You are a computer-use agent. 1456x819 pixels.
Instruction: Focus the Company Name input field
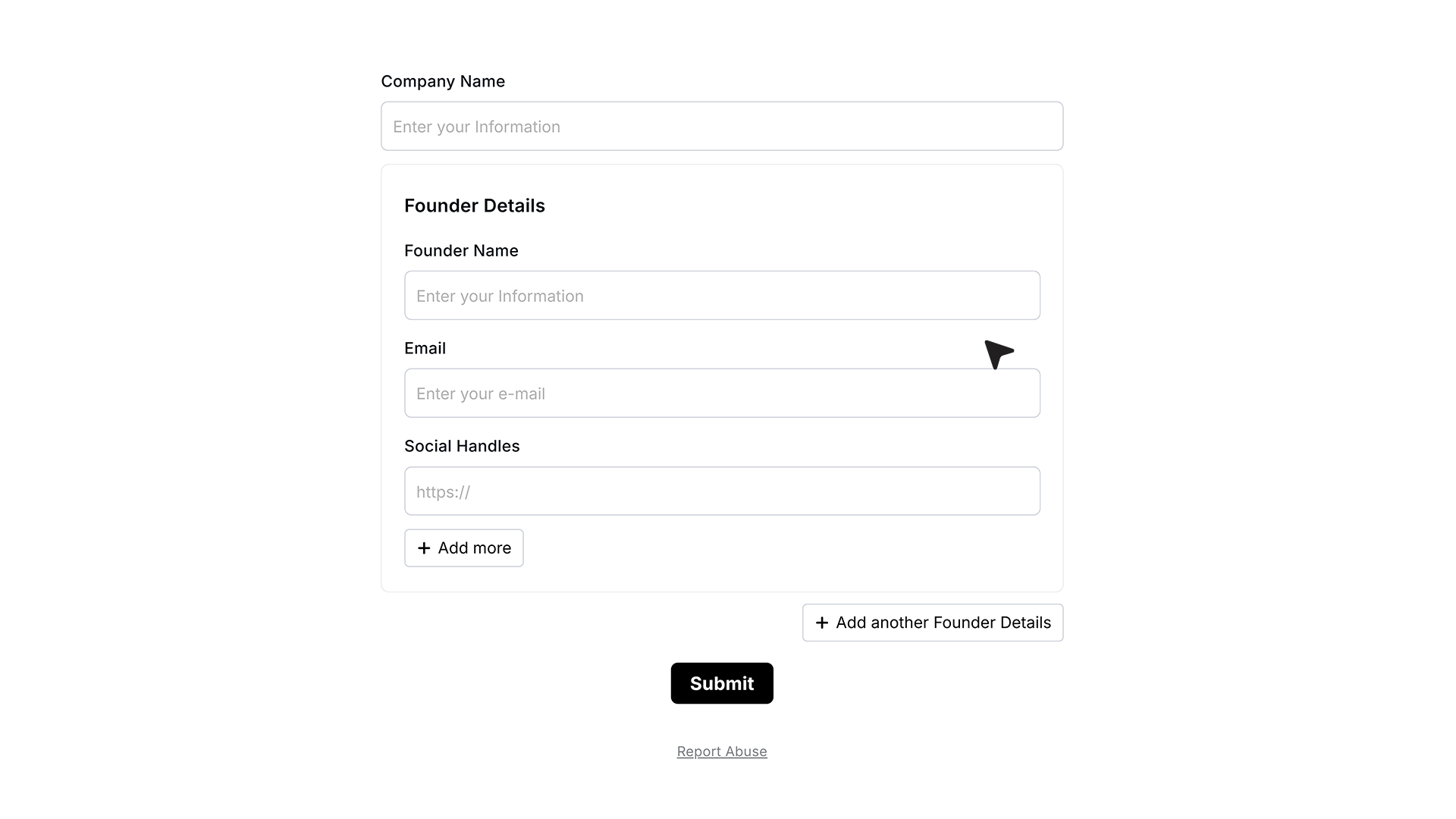[722, 126]
